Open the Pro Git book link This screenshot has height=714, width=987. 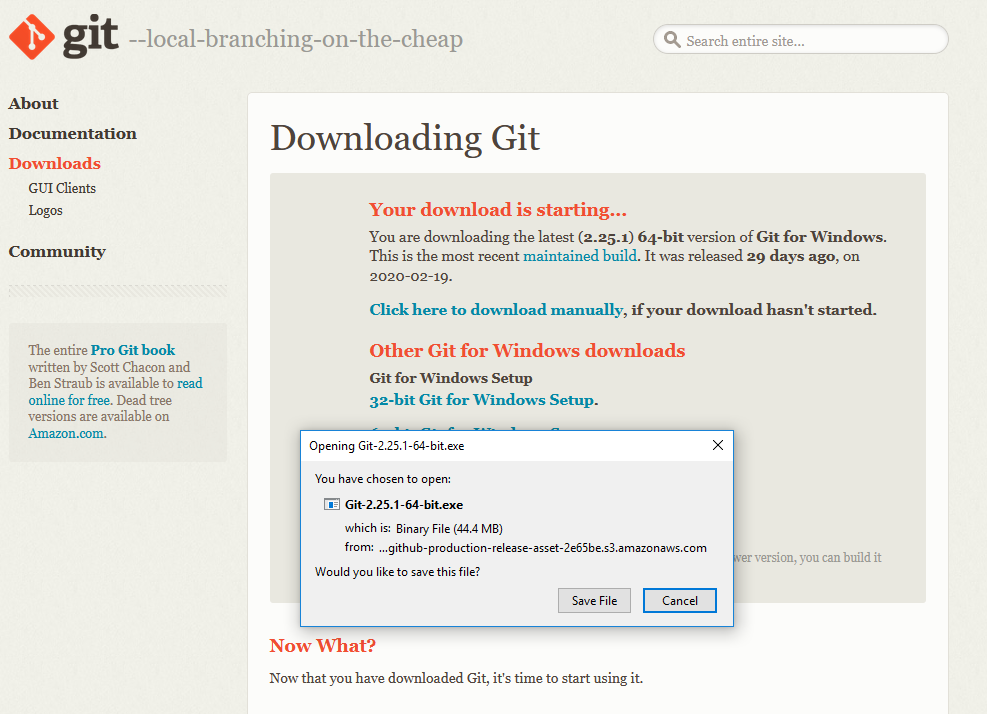pyautogui.click(x=133, y=350)
